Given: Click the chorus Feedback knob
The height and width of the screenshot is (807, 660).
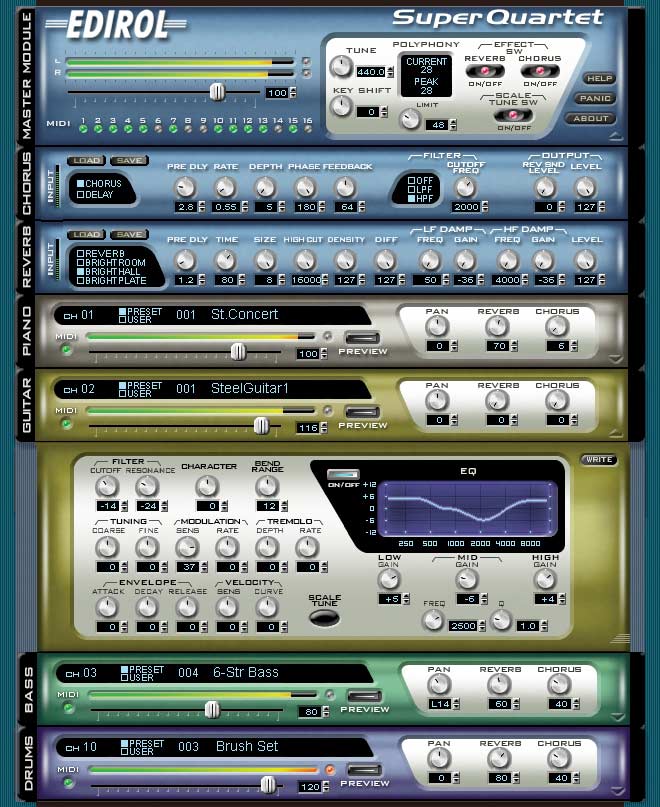Looking at the screenshot, I should 345,188.
